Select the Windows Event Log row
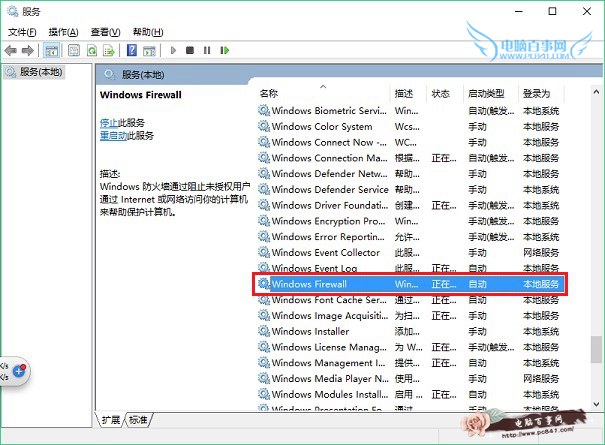Viewport: 605px width, 445px height. click(410, 267)
